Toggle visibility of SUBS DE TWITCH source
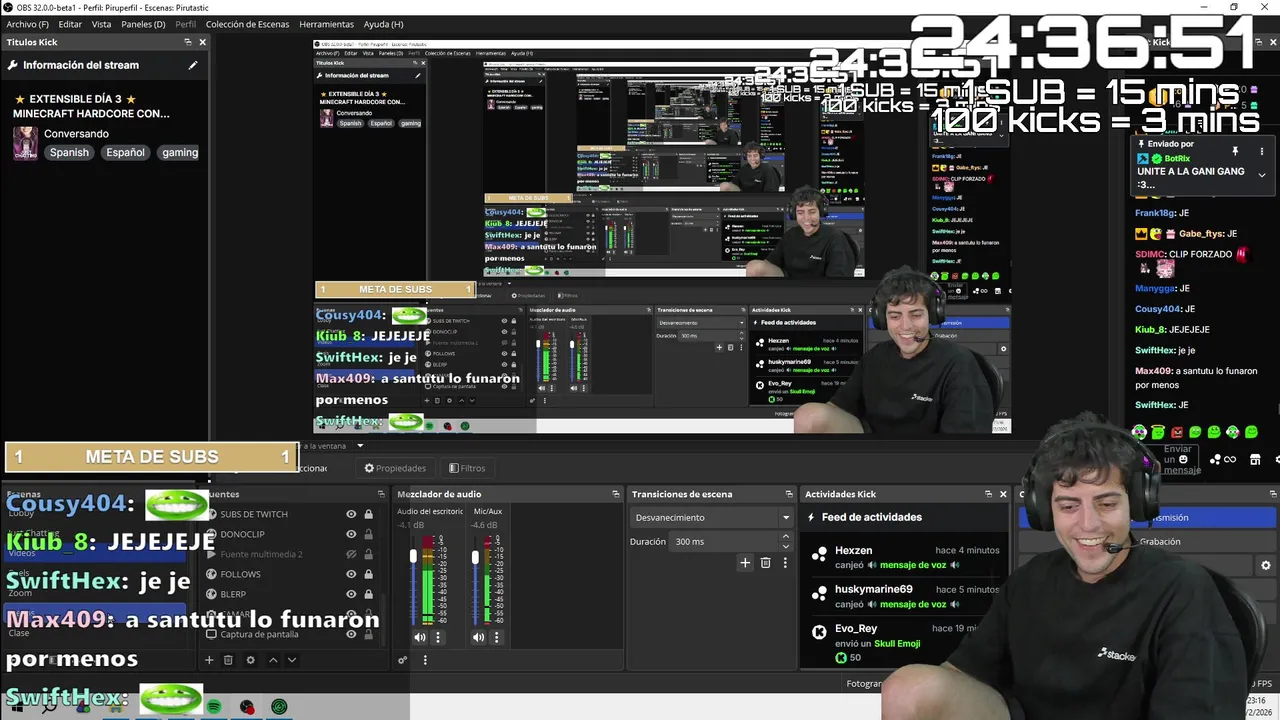This screenshot has height=720, width=1280. click(351, 514)
